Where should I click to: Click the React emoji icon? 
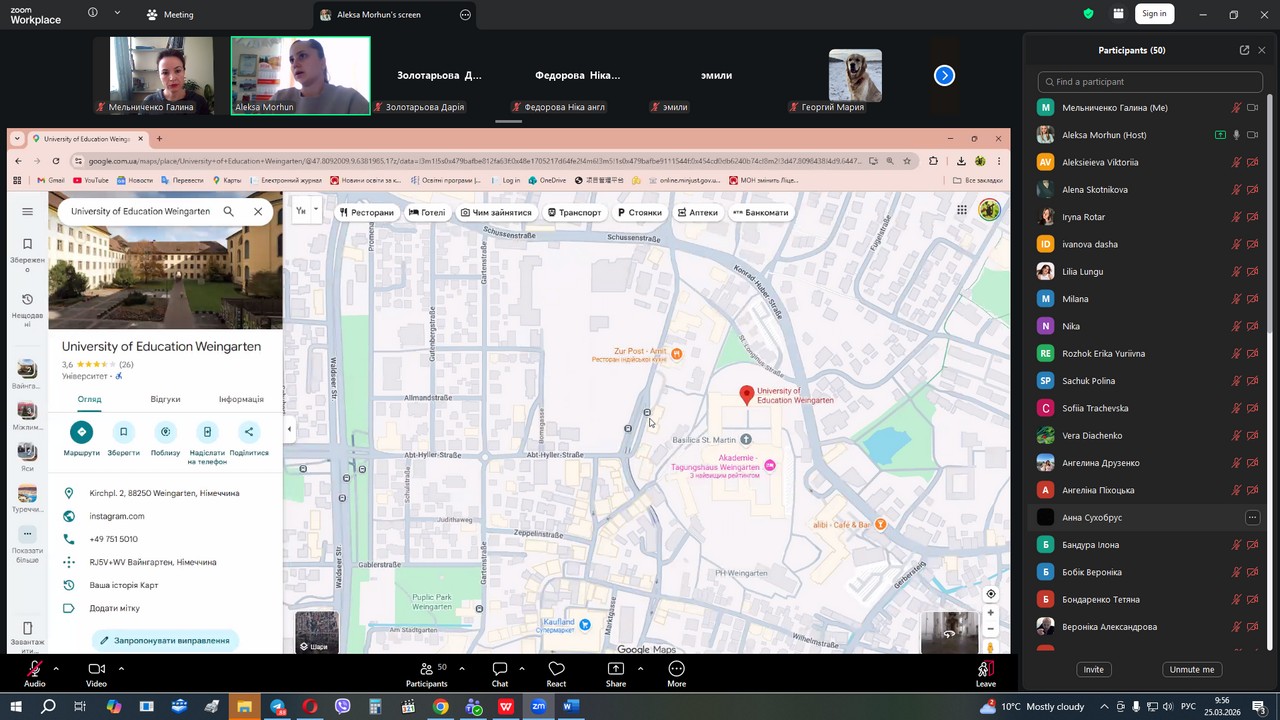tap(556, 670)
